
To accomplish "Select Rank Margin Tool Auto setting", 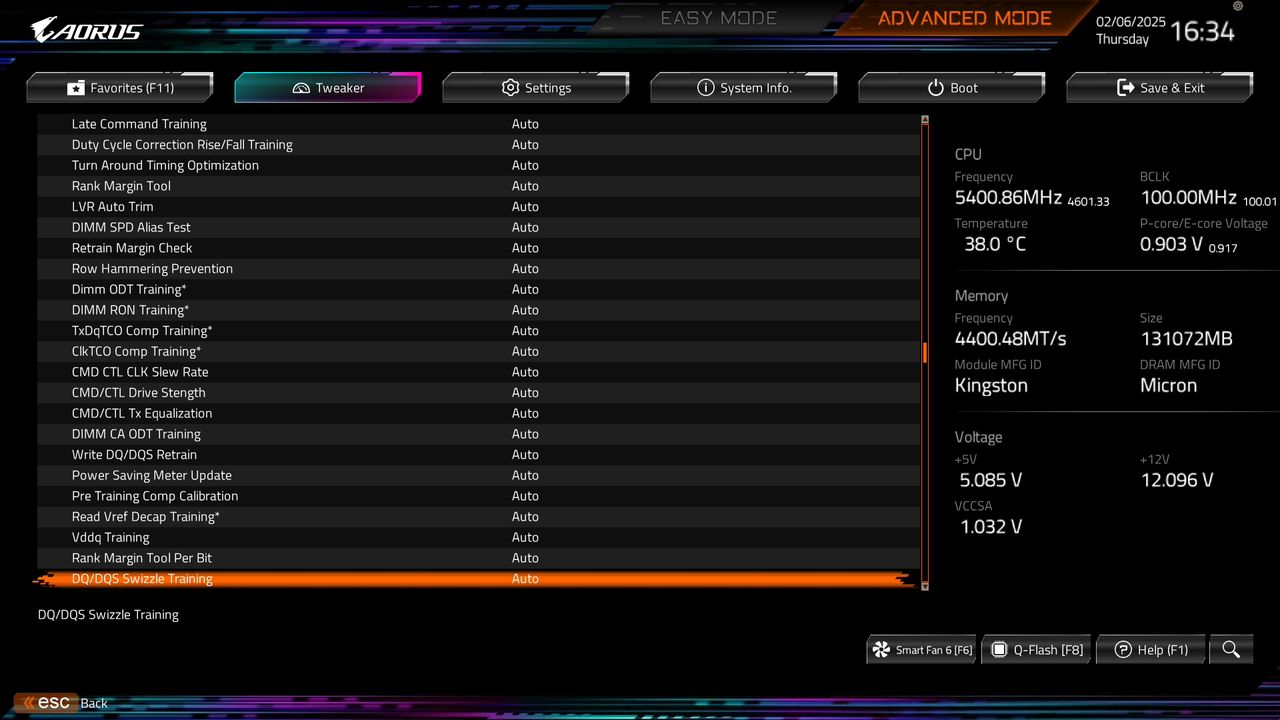I will (525, 186).
